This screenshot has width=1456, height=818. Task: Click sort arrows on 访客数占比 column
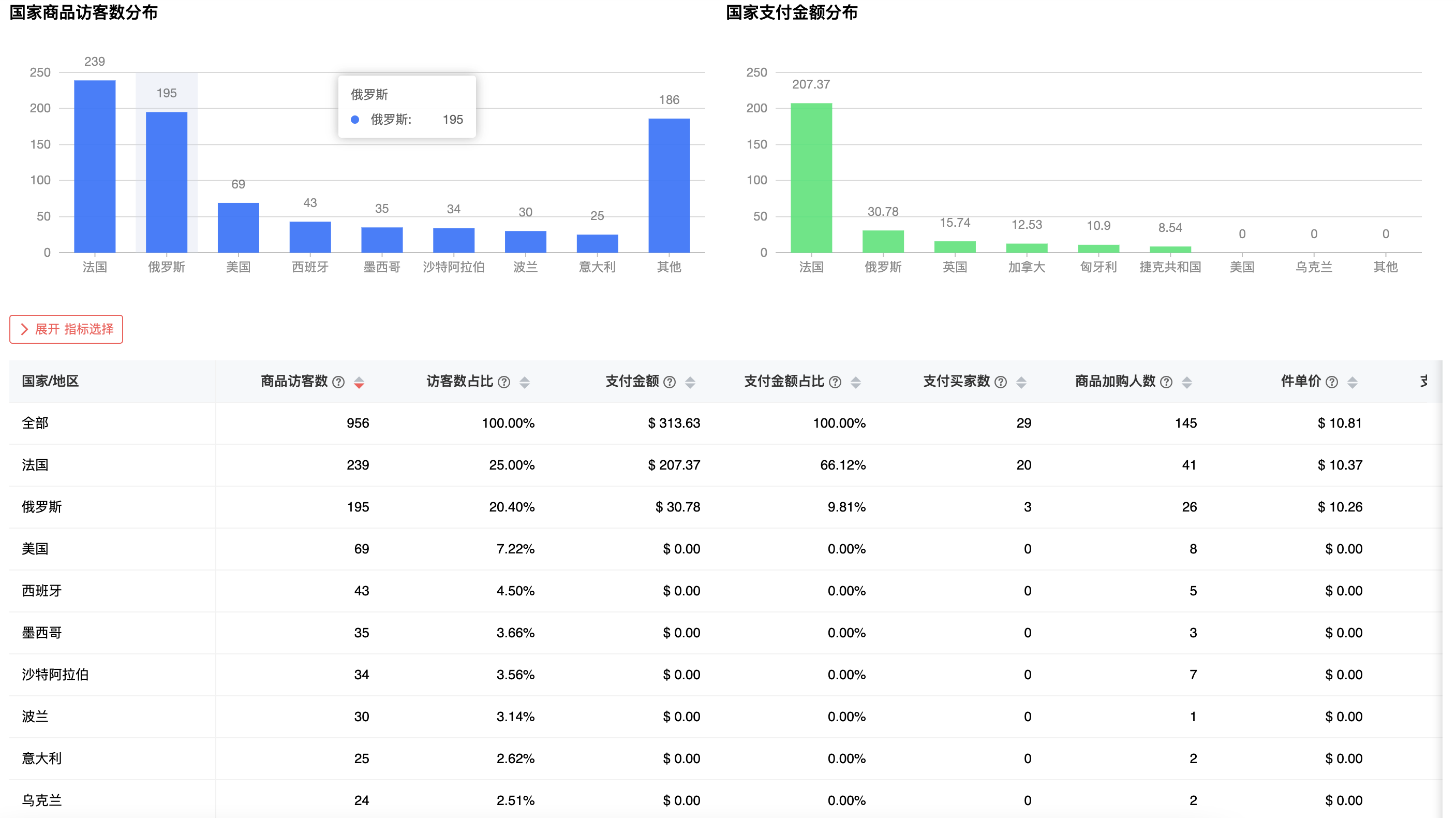click(525, 382)
